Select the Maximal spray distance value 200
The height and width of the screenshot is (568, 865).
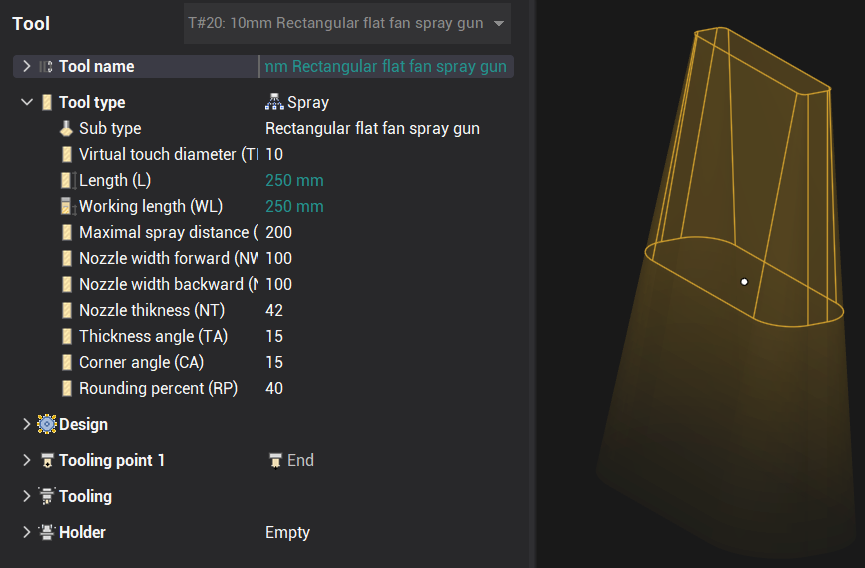pyautogui.click(x=278, y=233)
